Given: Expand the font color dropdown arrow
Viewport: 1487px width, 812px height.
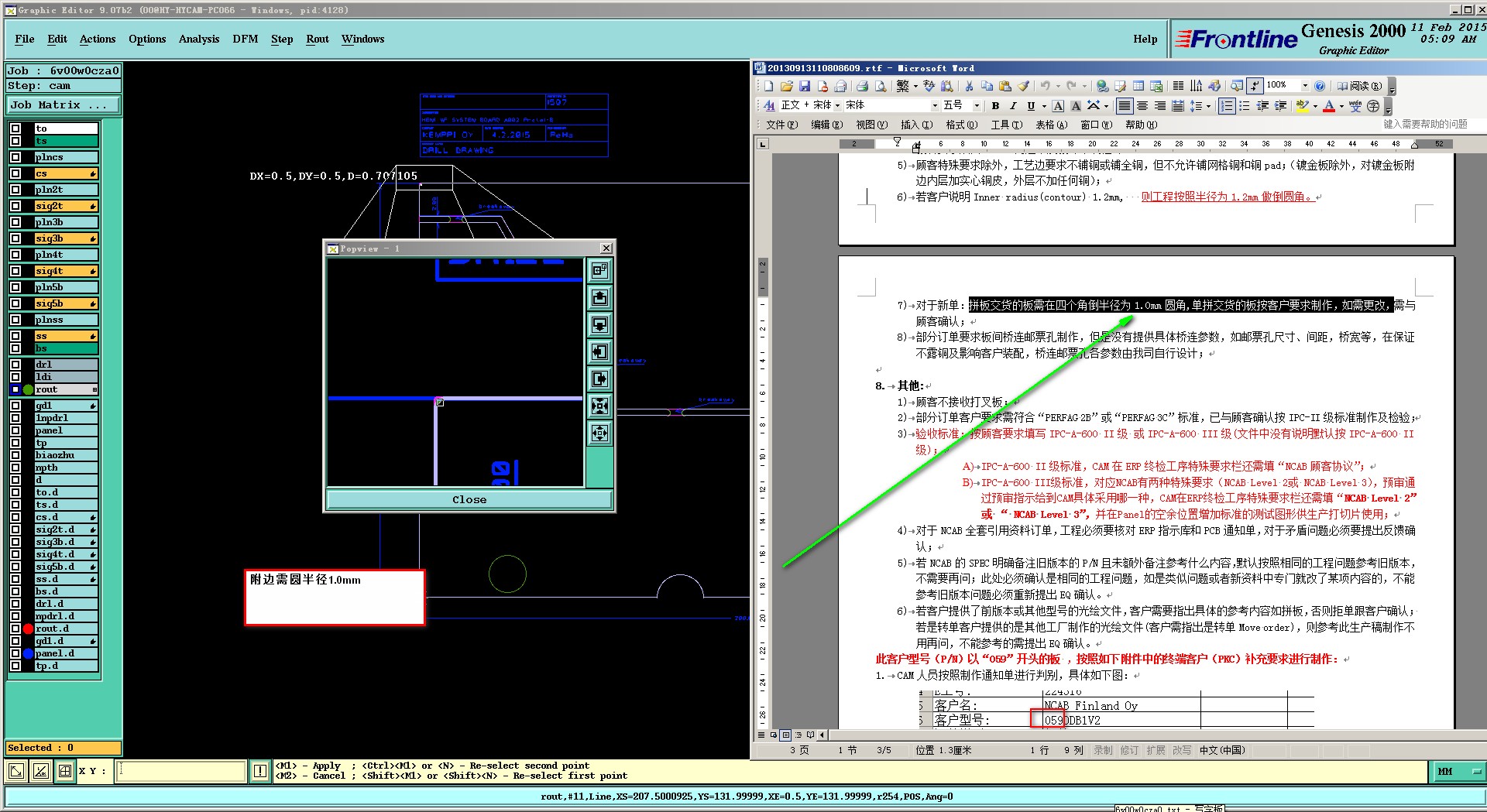Looking at the screenshot, I should pos(1341,106).
